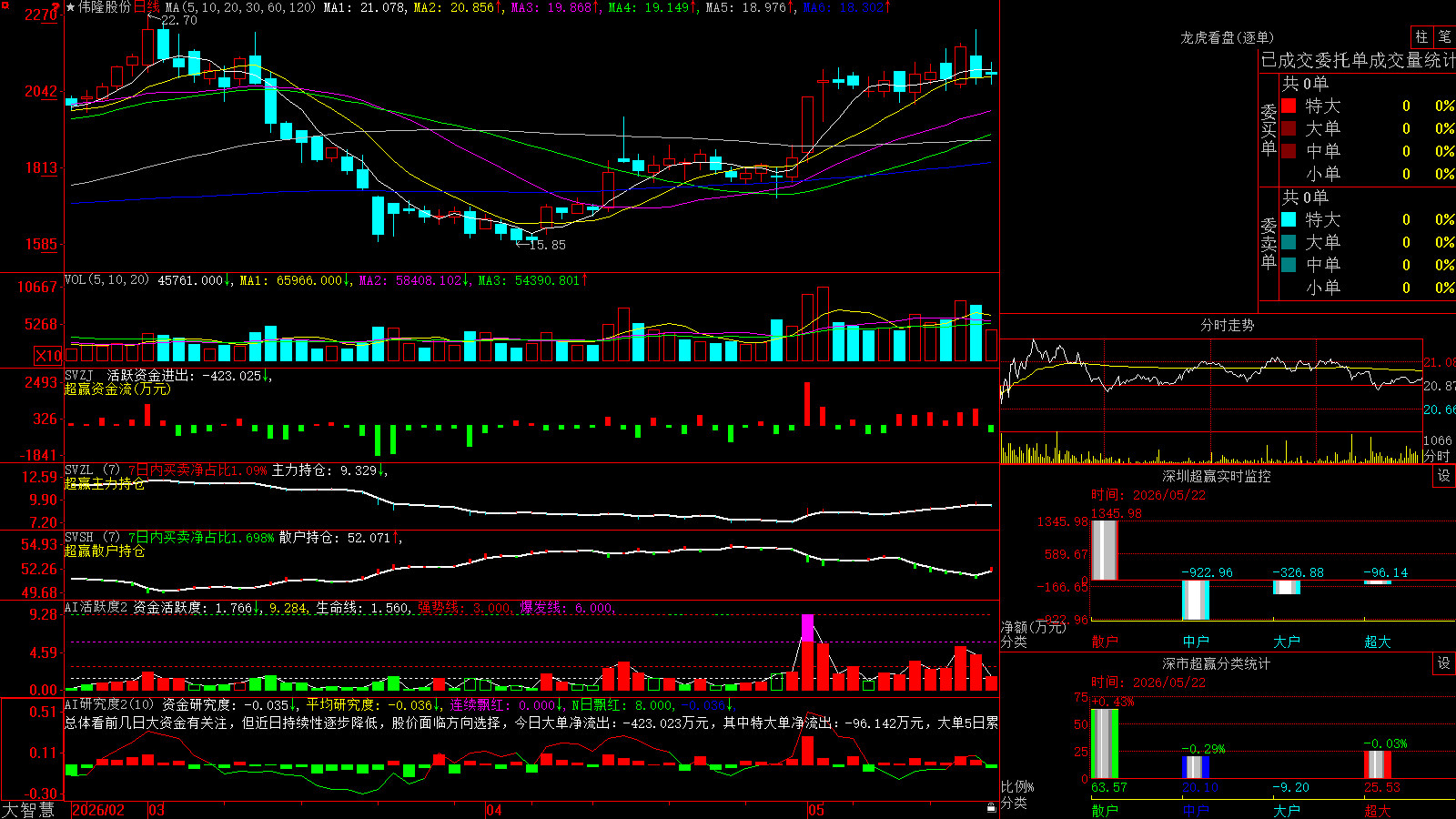Viewport: 1456px width, 819px height.
Task: Click teal 中单 sell-order swatch
Action: 1289,265
